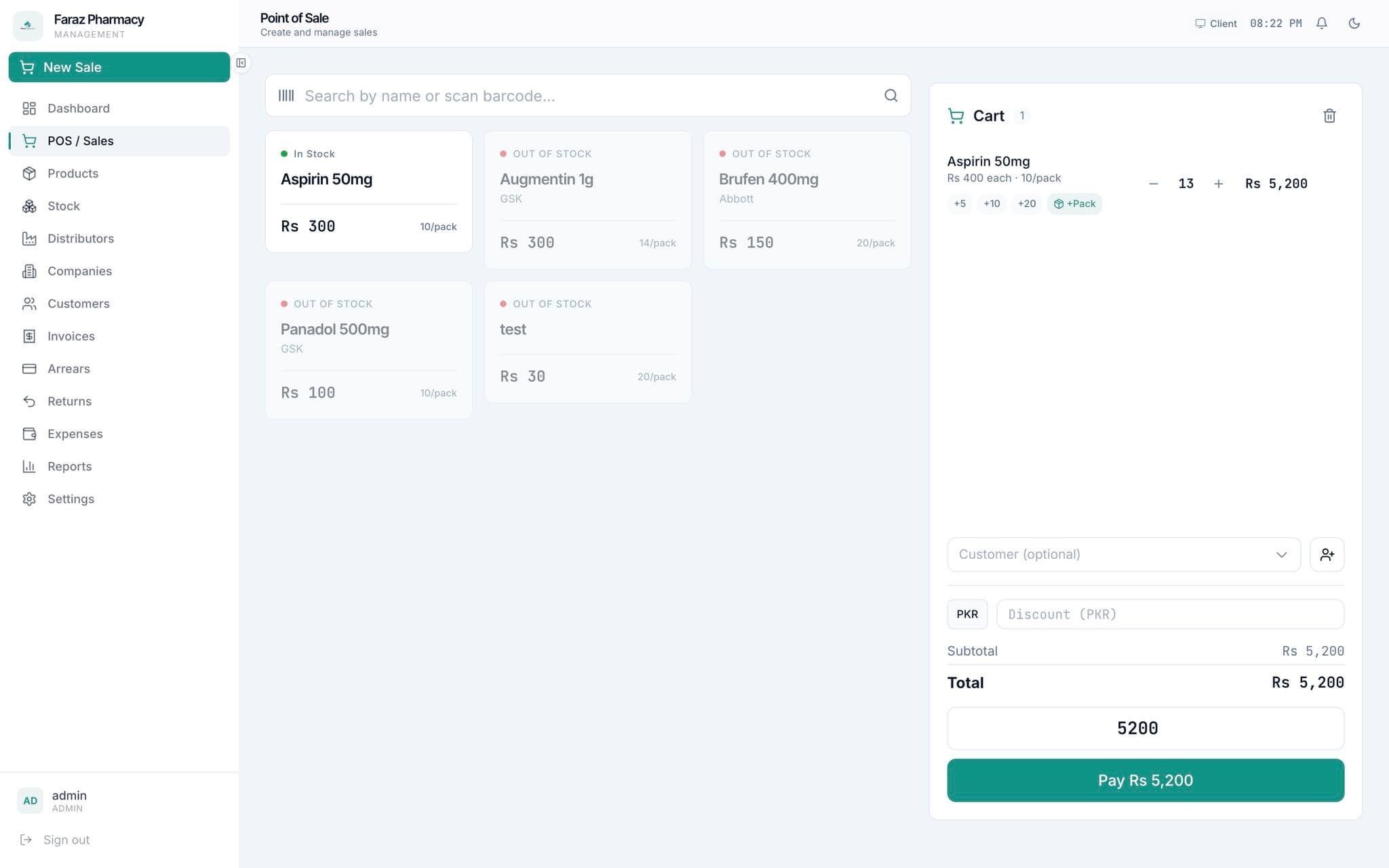Click the Returns arrow icon
This screenshot has width=1389, height=868.
(x=29, y=401)
